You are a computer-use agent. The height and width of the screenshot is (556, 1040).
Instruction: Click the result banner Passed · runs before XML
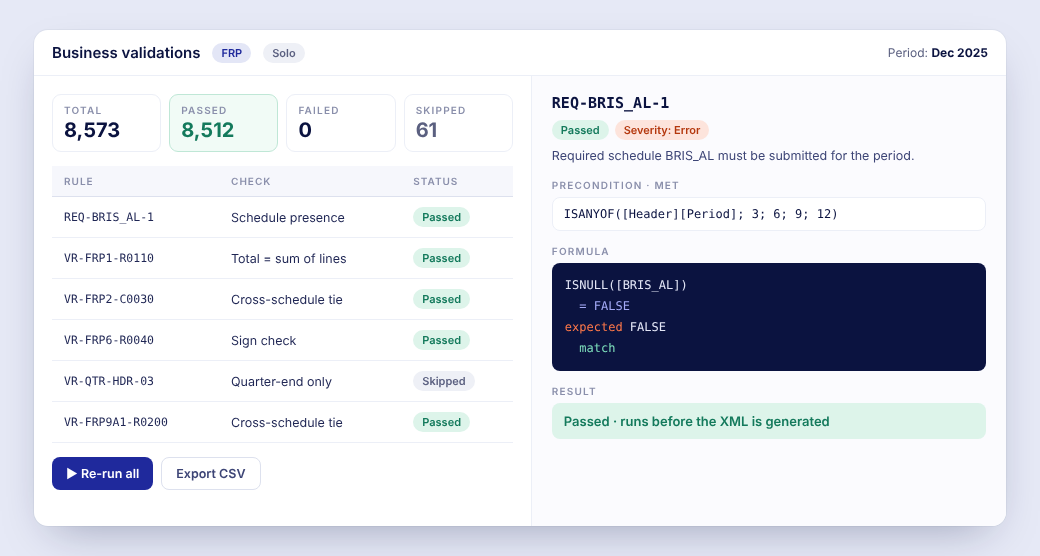point(769,421)
